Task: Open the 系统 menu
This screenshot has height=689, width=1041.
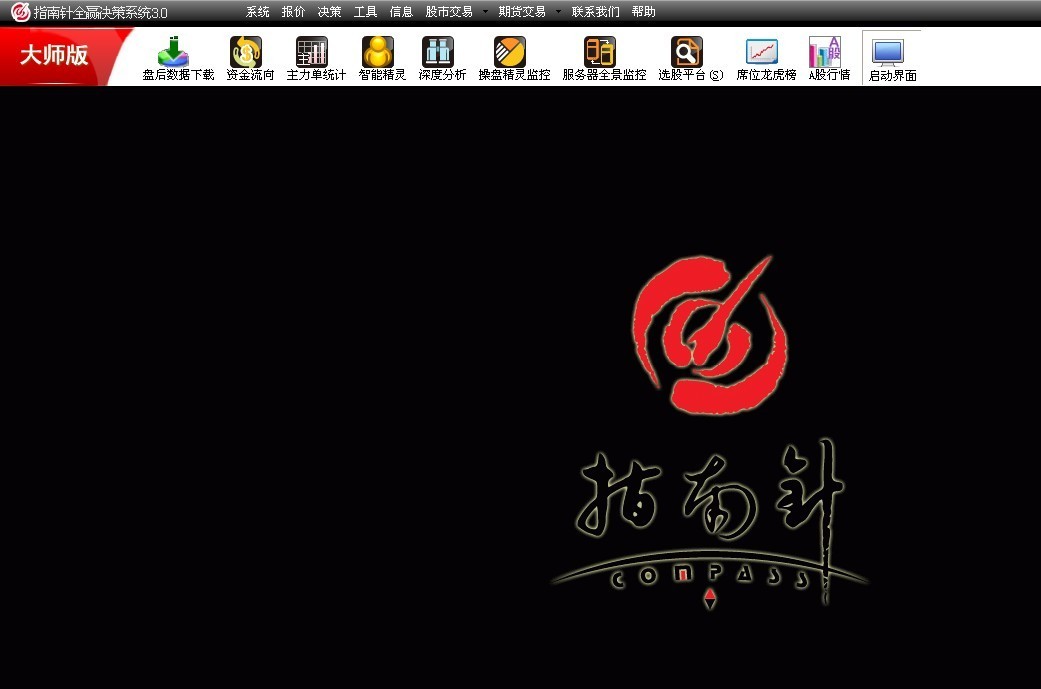Action: (x=257, y=12)
